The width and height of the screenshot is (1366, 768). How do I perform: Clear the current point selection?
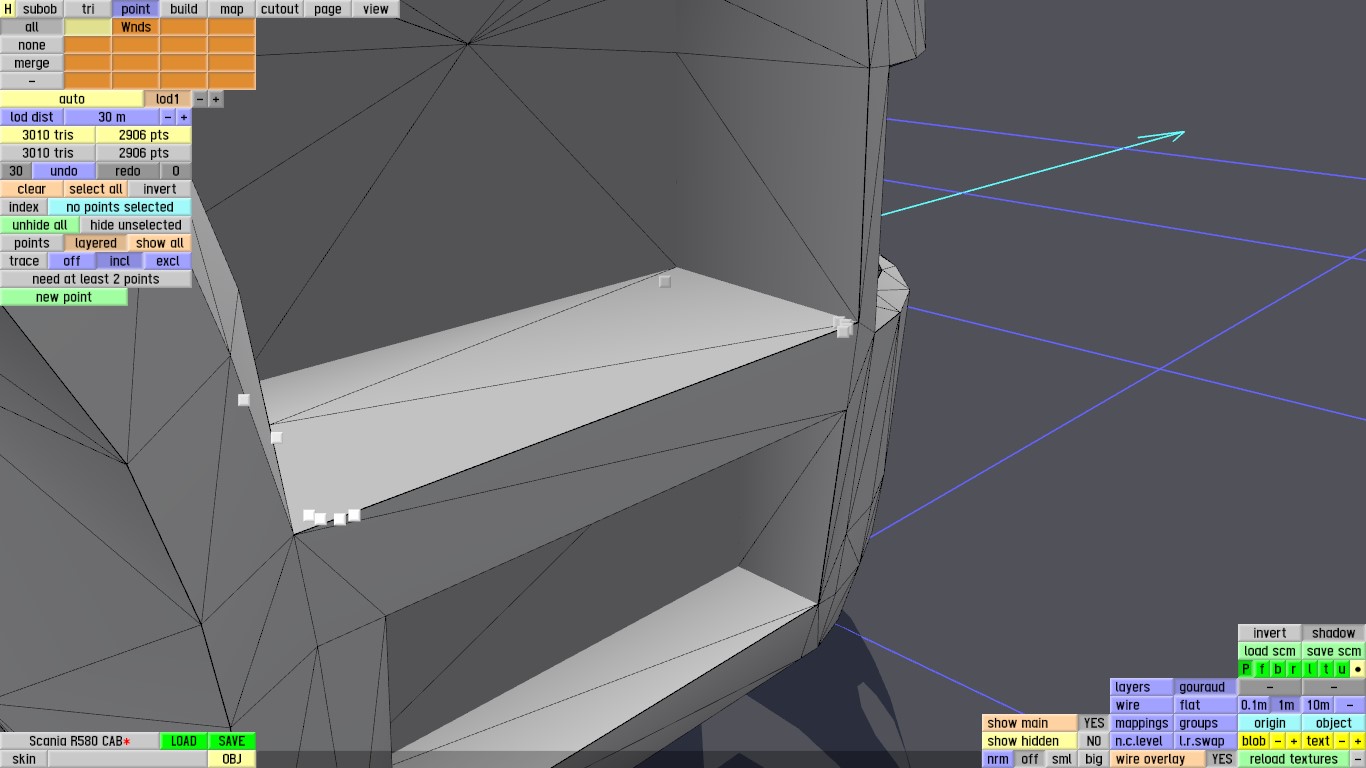[x=32, y=189]
